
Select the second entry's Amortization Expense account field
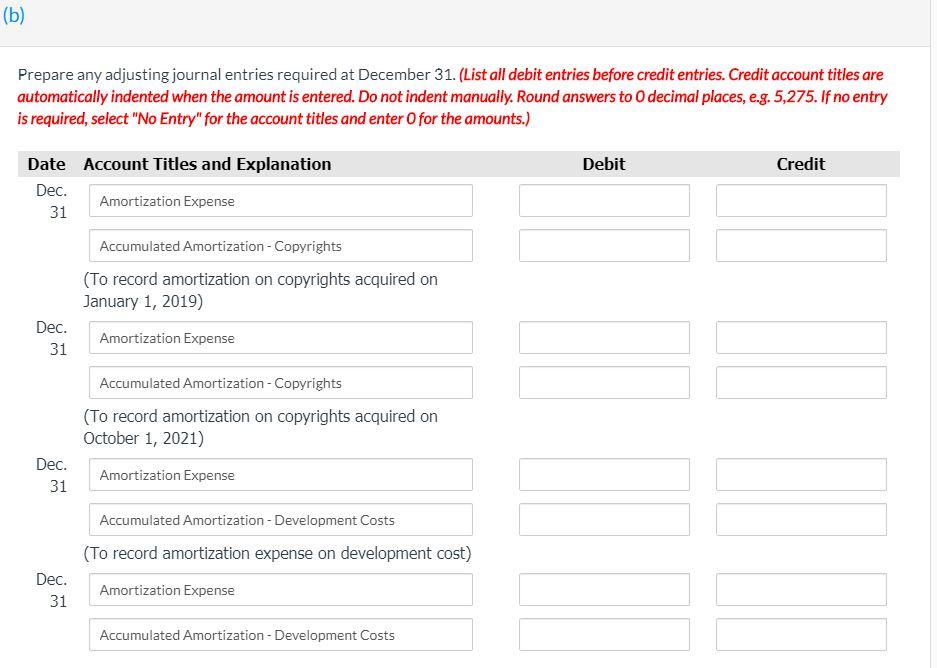pos(281,338)
